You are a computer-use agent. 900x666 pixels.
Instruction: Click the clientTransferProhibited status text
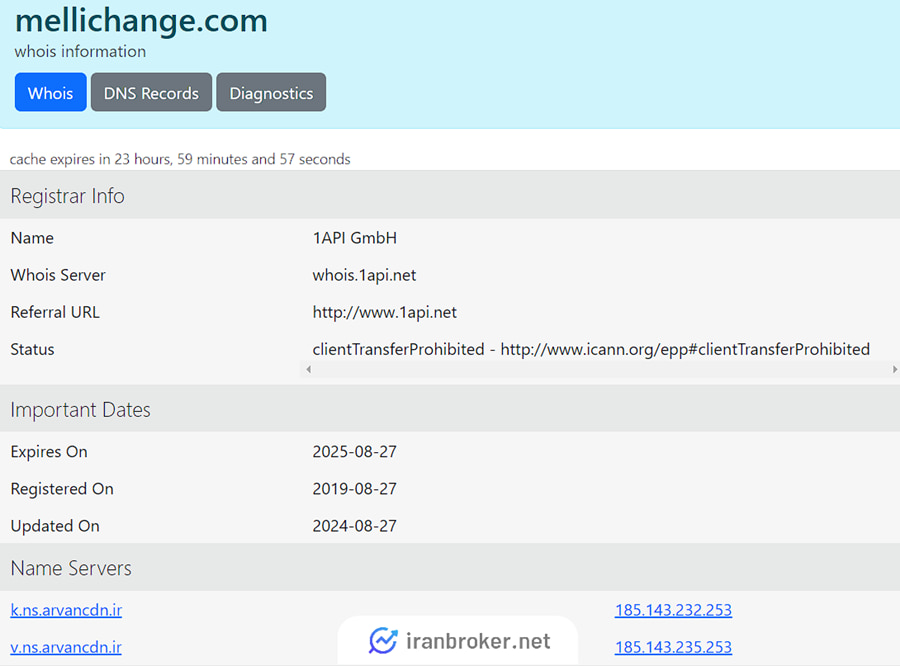591,349
